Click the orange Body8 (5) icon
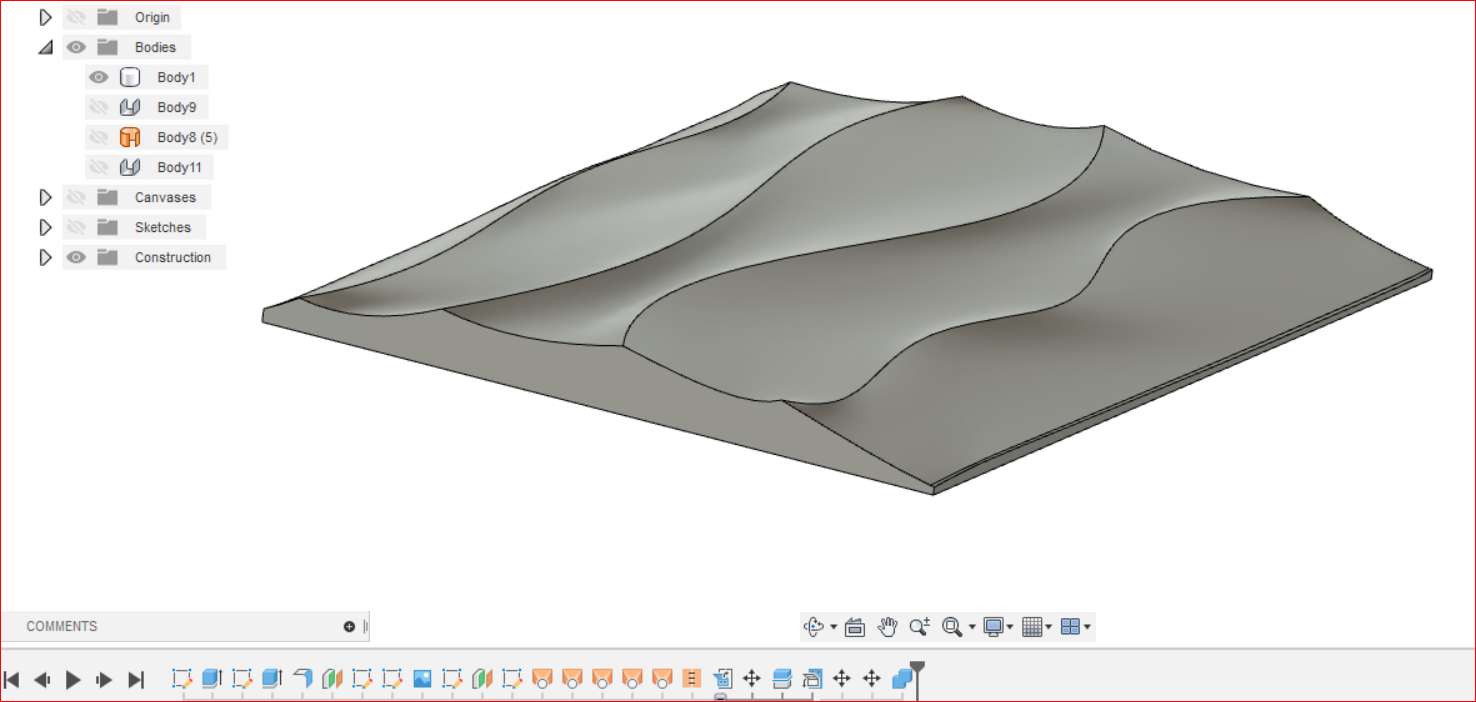 pyautogui.click(x=130, y=137)
